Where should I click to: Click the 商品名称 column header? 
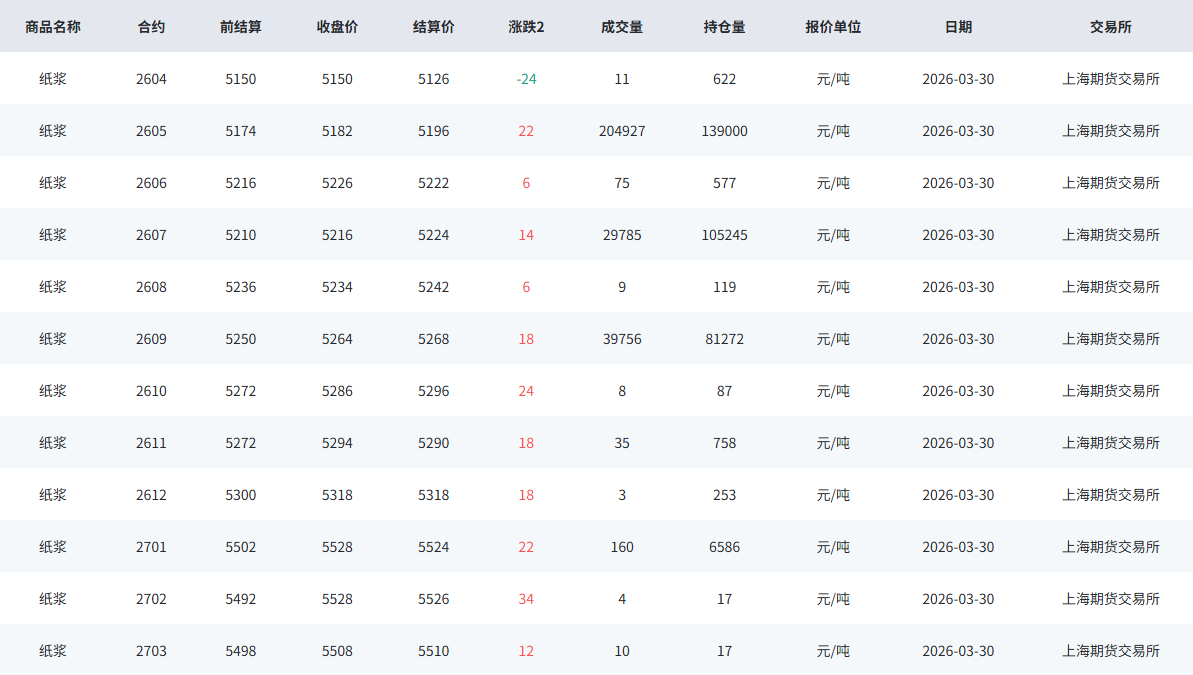(x=53, y=27)
